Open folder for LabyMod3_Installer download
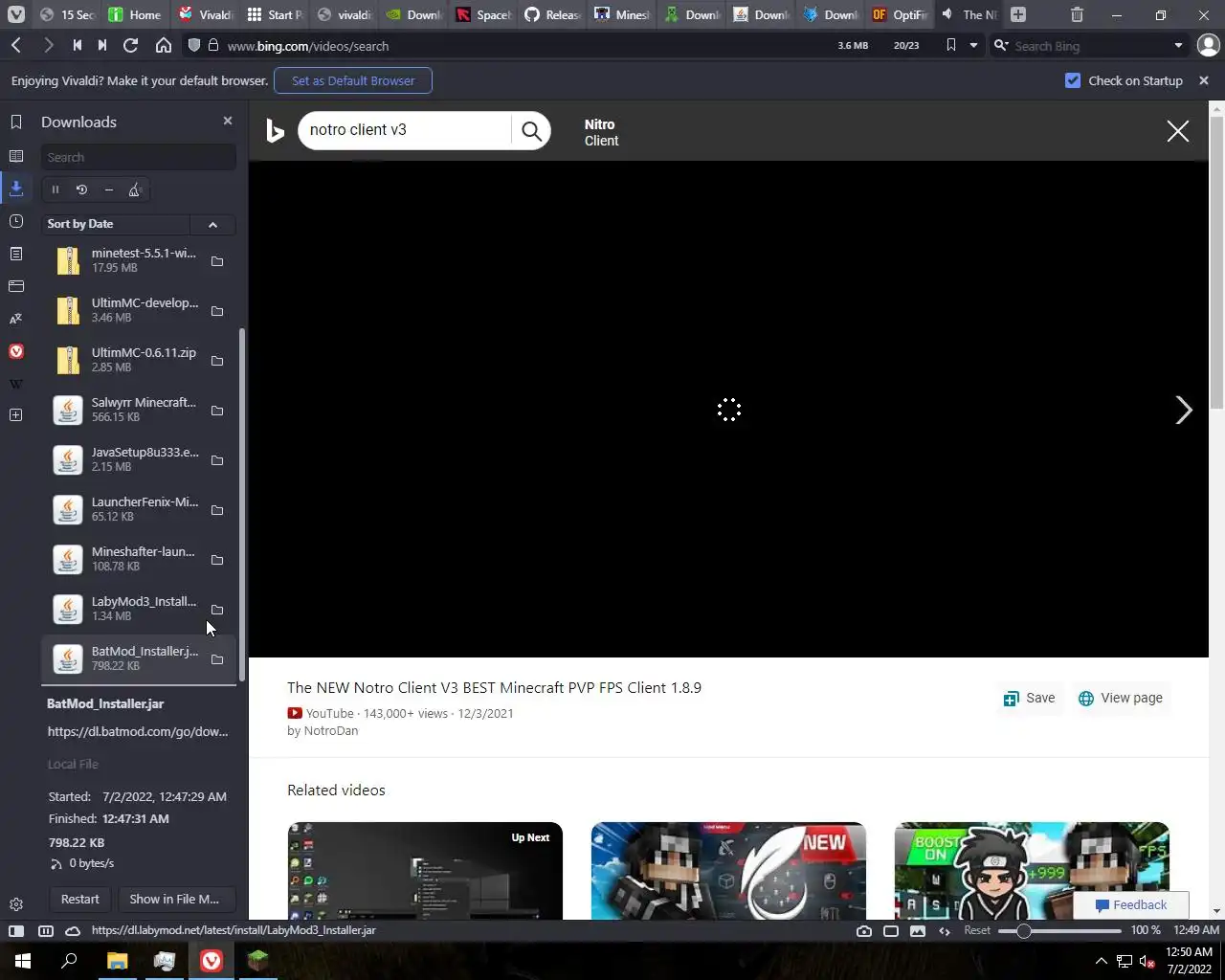Screen dimensions: 1225x980 (217, 610)
